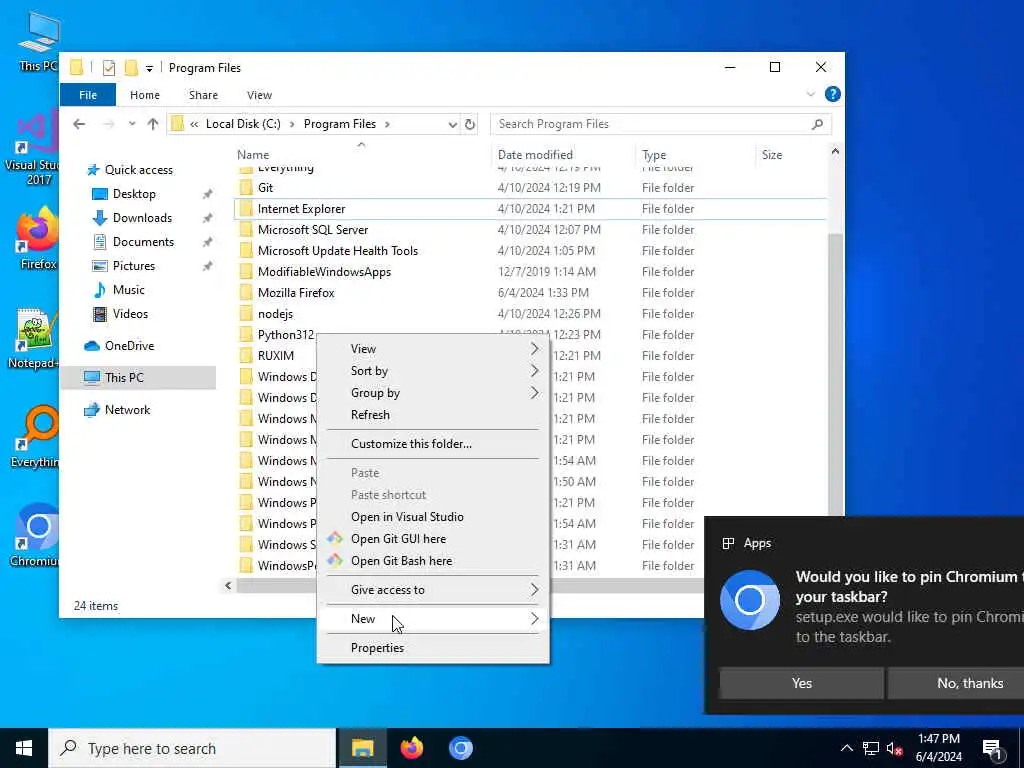Image resolution: width=1024 pixels, height=768 pixels.
Task: Click the vertical scrollbar up arrow
Action: click(835, 152)
